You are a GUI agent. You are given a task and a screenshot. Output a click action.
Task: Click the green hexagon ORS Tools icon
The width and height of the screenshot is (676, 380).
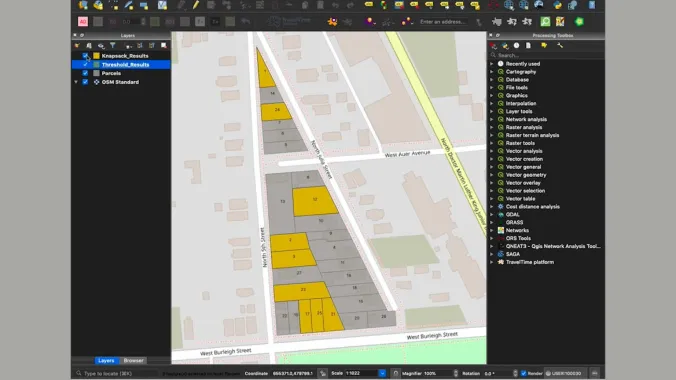click(x=579, y=22)
